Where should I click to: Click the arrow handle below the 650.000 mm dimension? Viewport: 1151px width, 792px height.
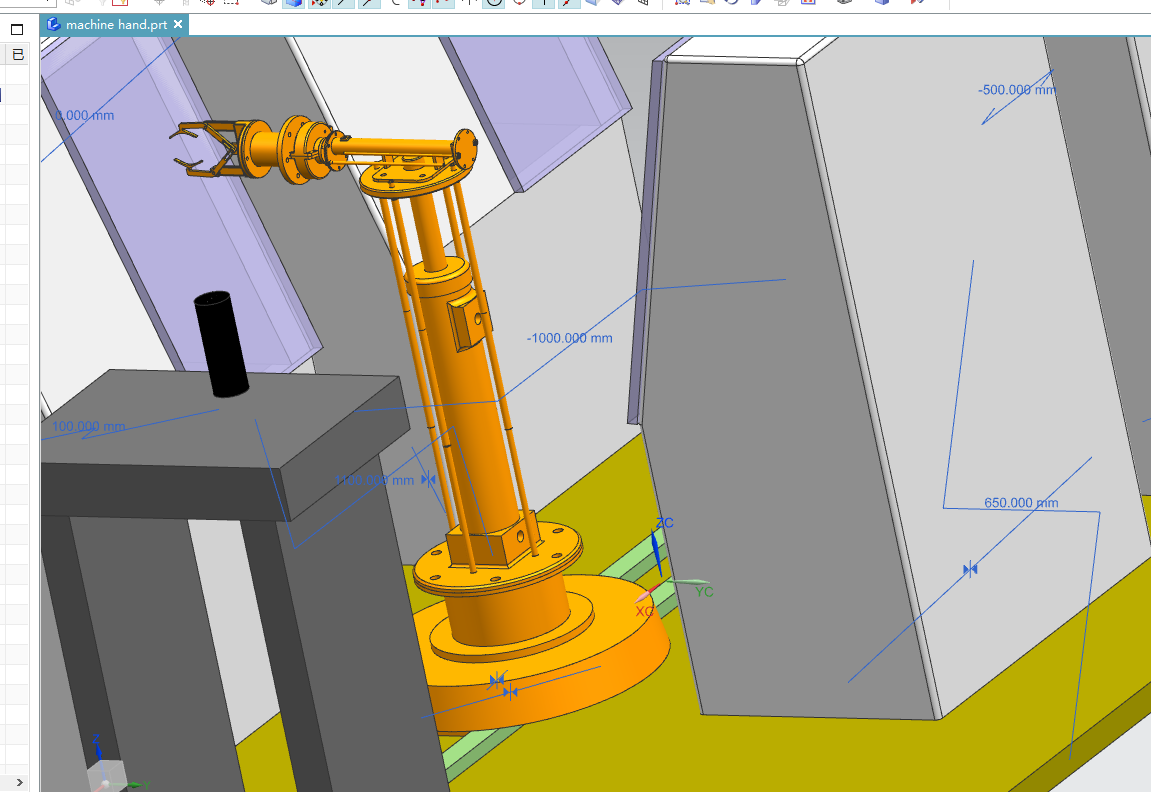pyautogui.click(x=970, y=569)
